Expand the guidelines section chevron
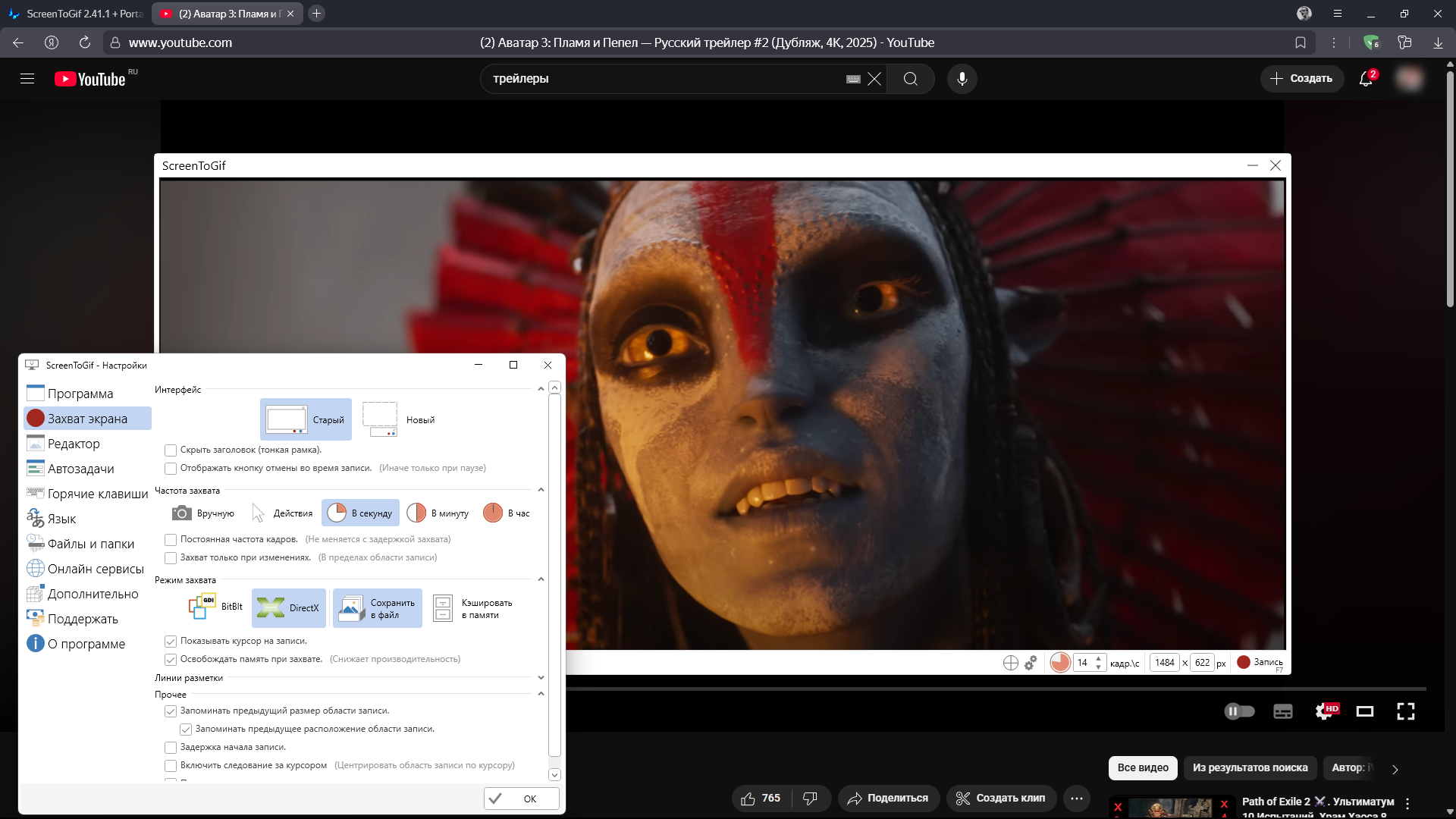 (x=541, y=678)
